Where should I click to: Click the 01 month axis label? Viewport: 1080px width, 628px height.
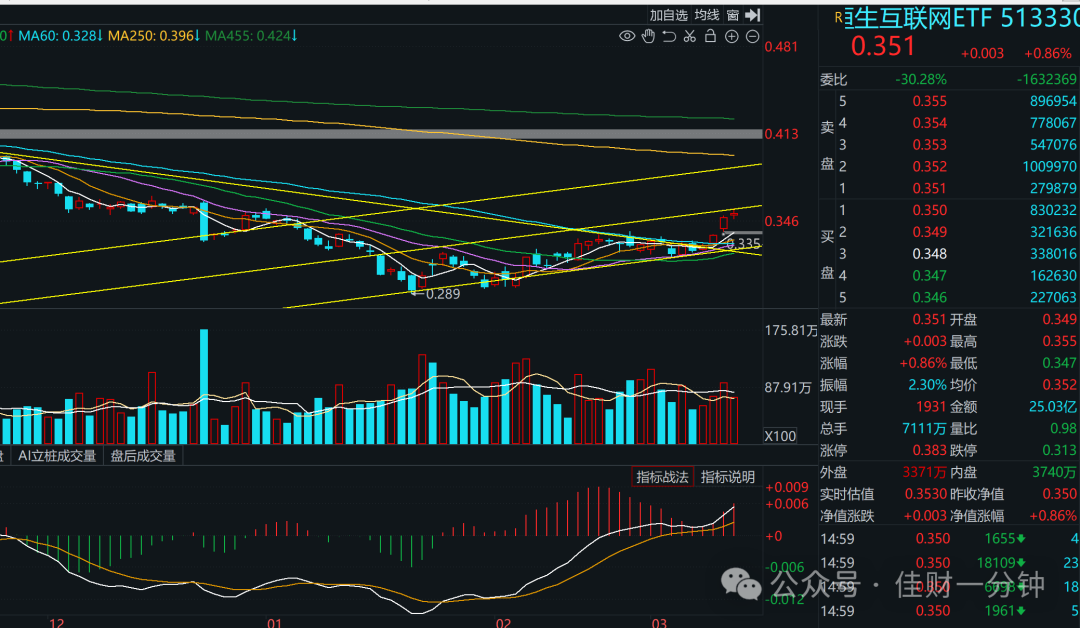(274, 622)
